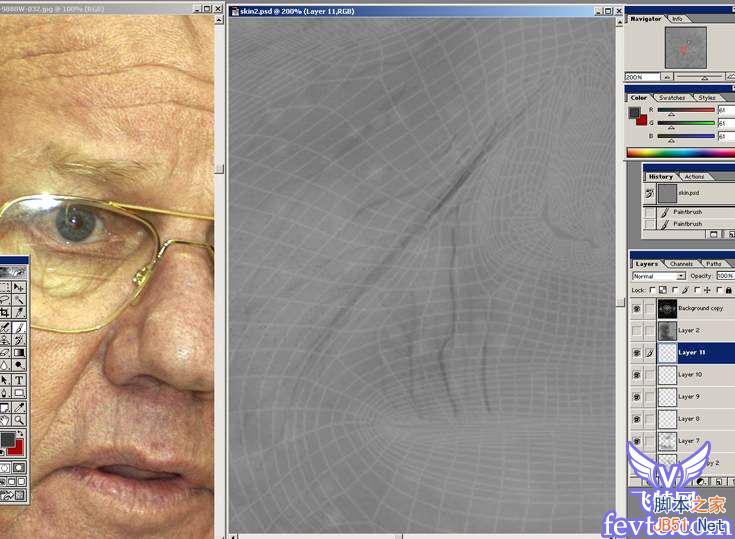
Task: Switch to the Actions tab
Action: tap(694, 177)
